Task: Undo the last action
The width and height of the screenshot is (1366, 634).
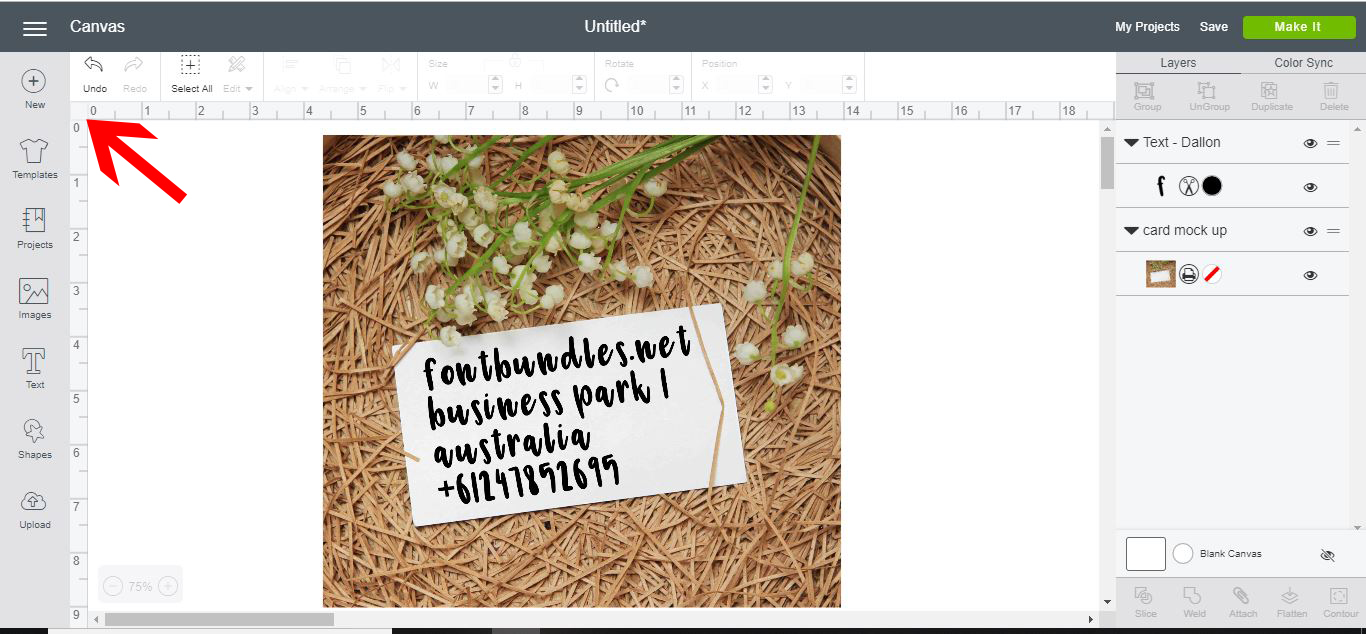Action: click(94, 75)
